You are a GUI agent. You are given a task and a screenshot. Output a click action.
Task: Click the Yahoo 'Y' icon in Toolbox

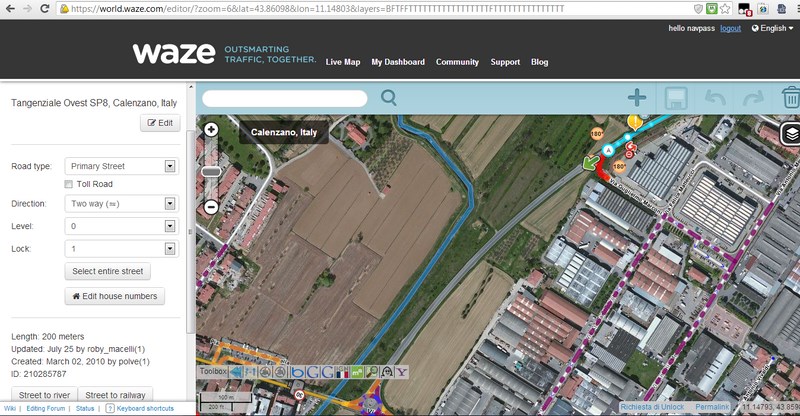coord(402,372)
